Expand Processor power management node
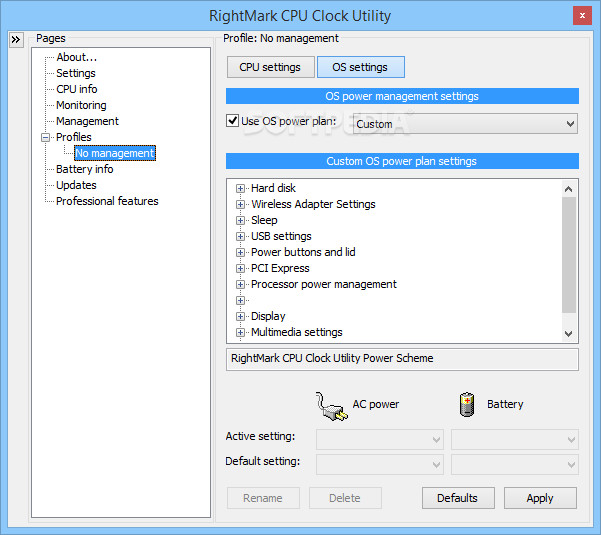The height and width of the screenshot is (535, 601). 240,284
